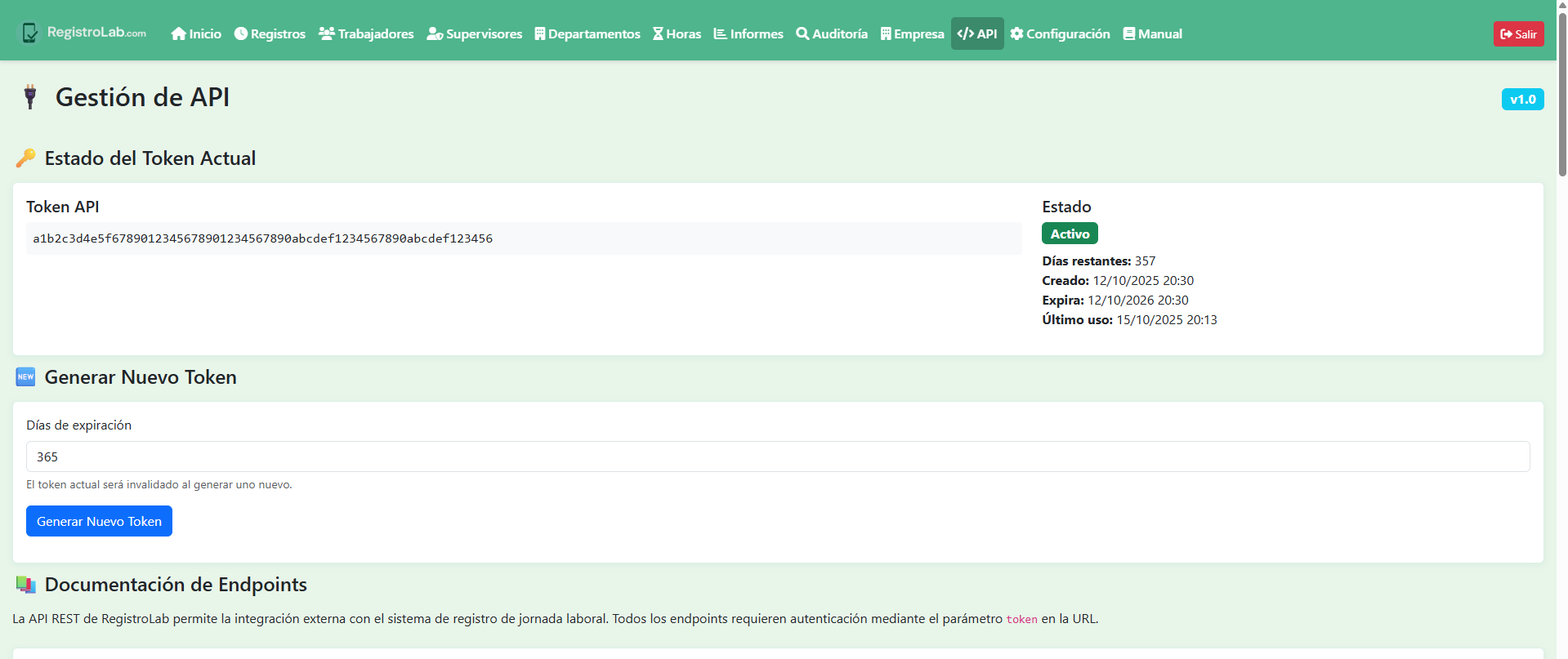Select the active API nav tab

click(977, 33)
